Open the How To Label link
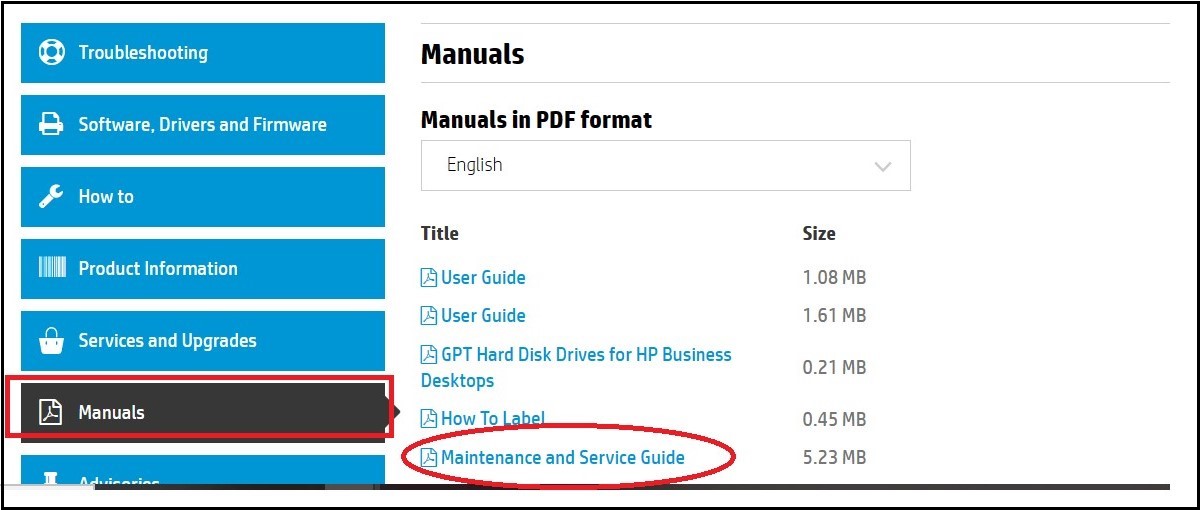 tap(493, 419)
